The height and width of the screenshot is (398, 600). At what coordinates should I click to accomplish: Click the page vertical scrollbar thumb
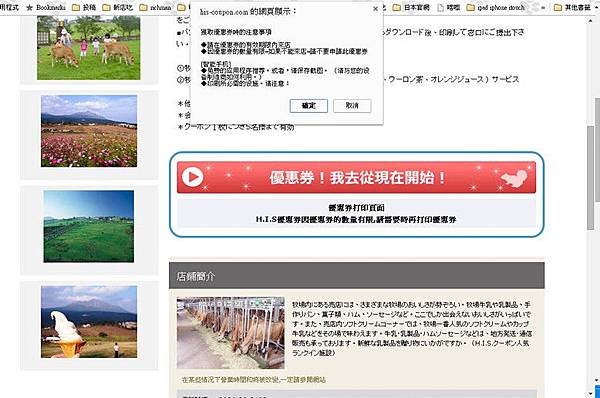591,178
